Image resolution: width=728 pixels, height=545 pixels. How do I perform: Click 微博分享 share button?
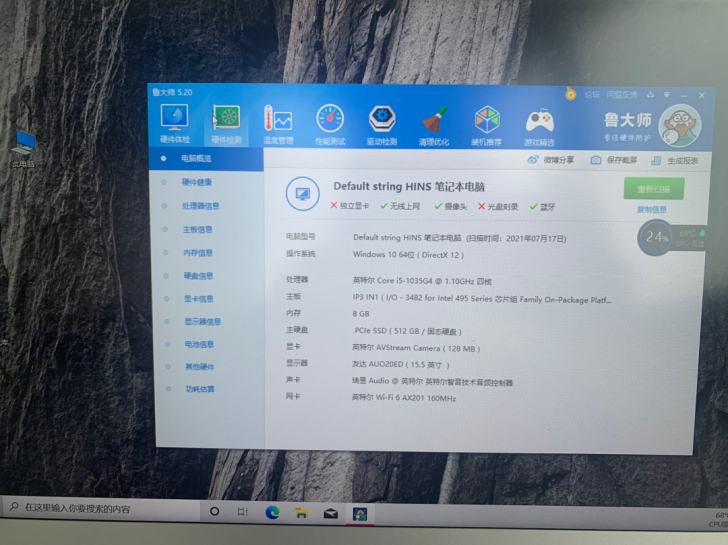552,160
